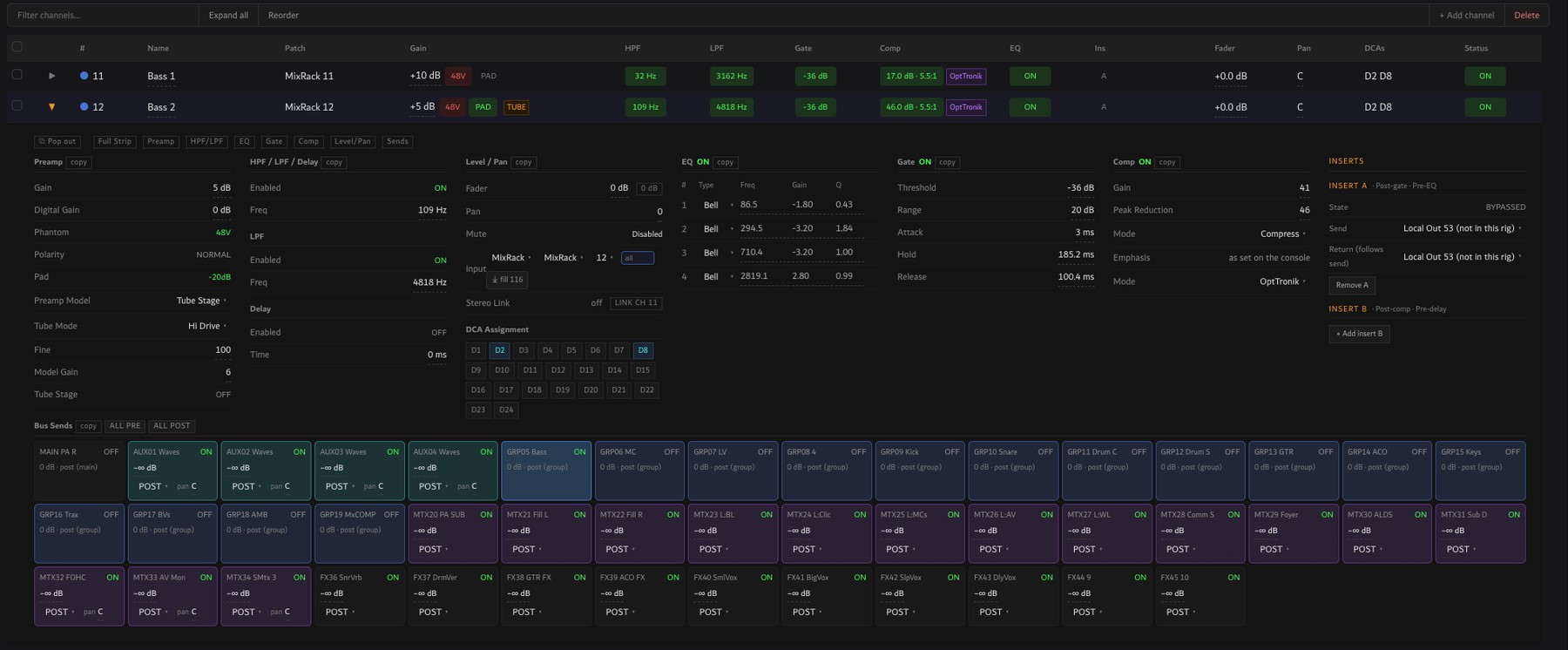Image resolution: width=1568 pixels, height=650 pixels.
Task: Set all bus sends to ALL PRE
Action: click(125, 426)
